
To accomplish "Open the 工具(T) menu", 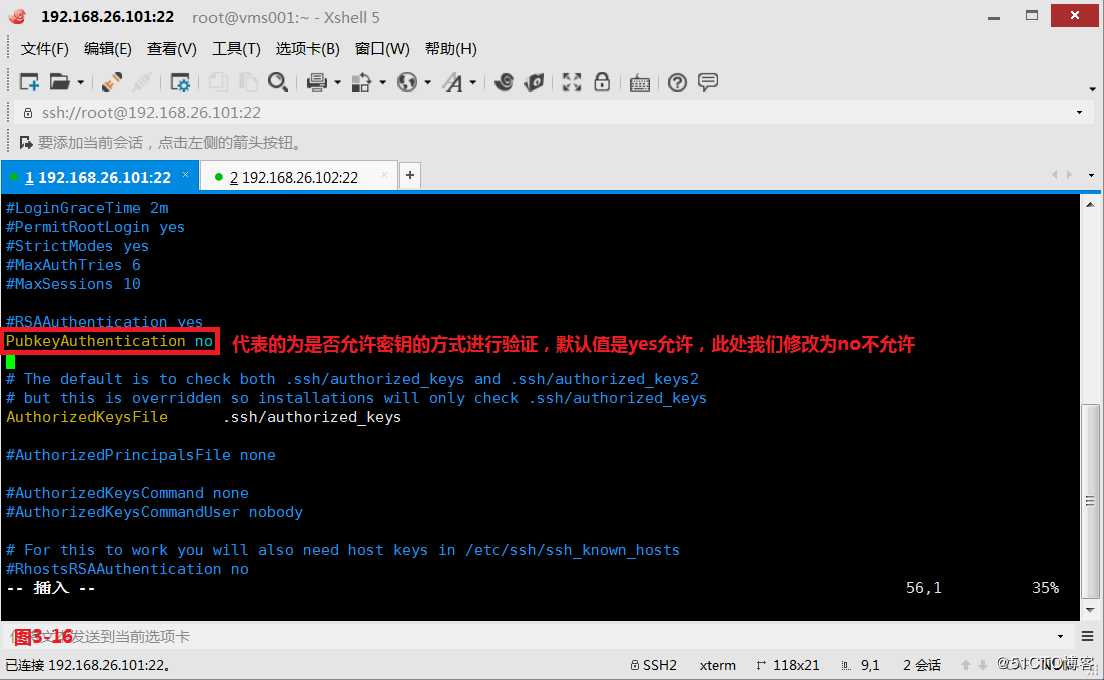I will pos(236,48).
